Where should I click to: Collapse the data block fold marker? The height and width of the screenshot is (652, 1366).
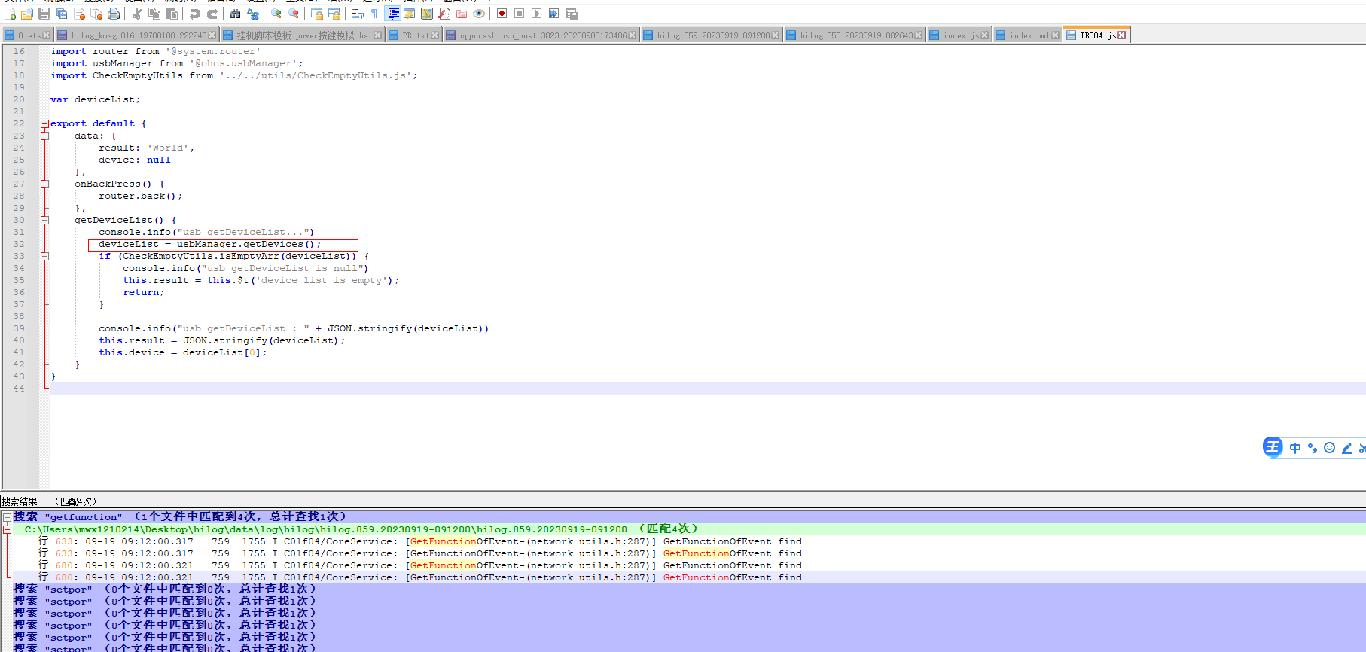click(x=45, y=136)
